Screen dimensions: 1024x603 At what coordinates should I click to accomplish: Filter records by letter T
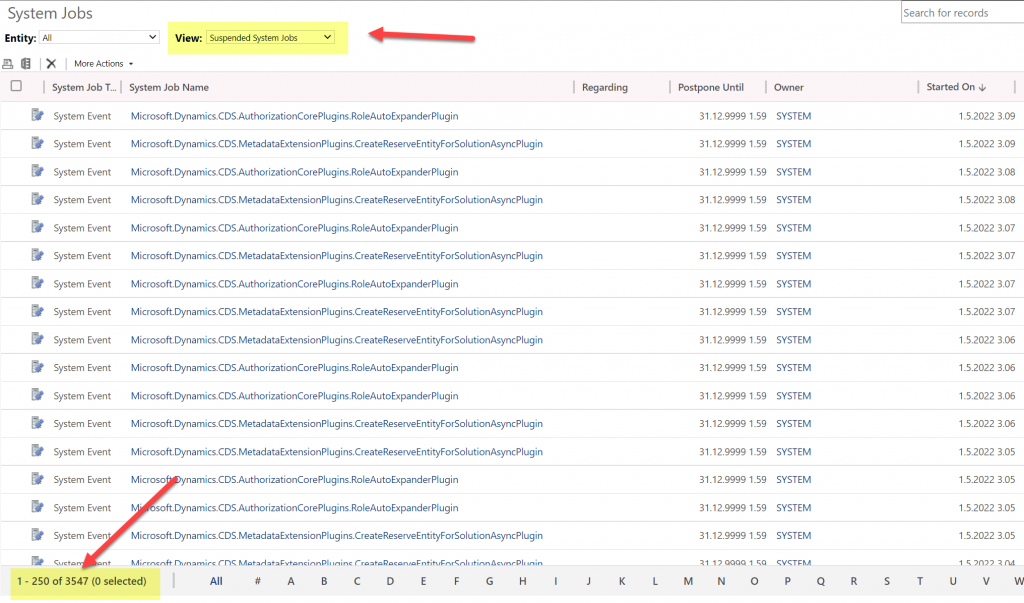coord(920,581)
